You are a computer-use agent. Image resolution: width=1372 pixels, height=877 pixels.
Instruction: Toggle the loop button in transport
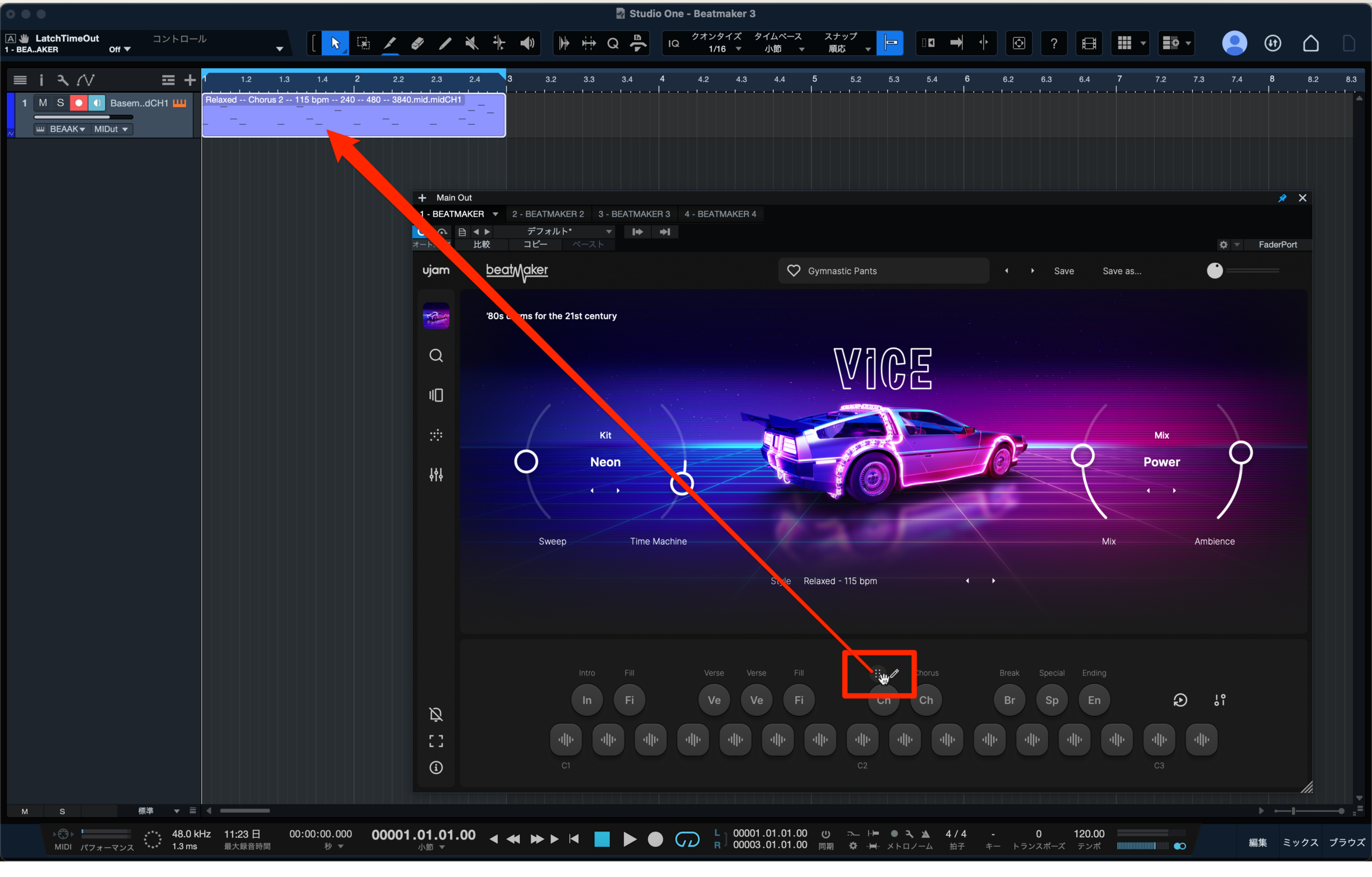(x=687, y=839)
